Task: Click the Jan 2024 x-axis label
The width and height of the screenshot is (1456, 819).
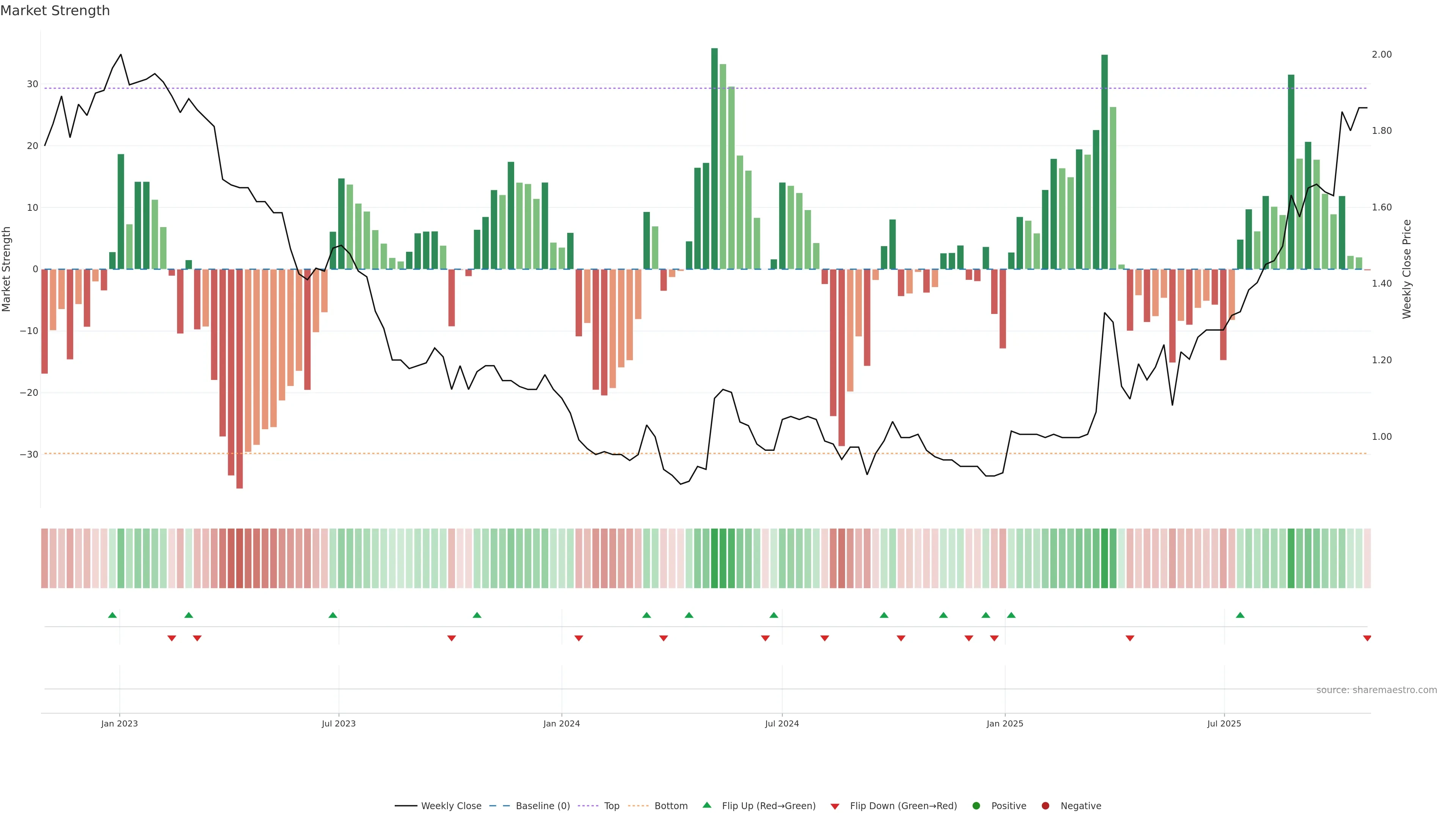Action: [x=561, y=723]
